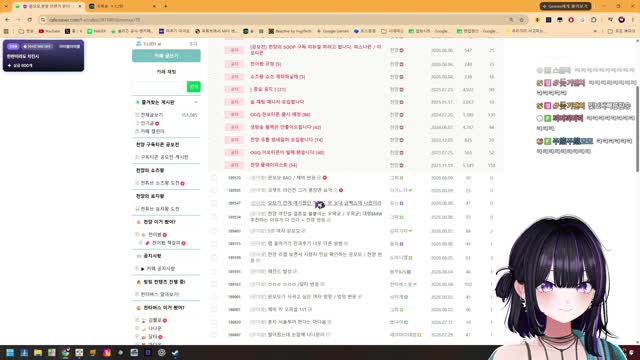Click the green search button beside the cafe search box

click(x=194, y=87)
